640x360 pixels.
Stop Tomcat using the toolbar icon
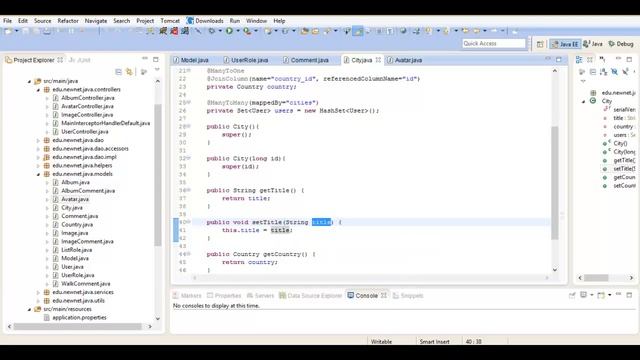point(174,31)
